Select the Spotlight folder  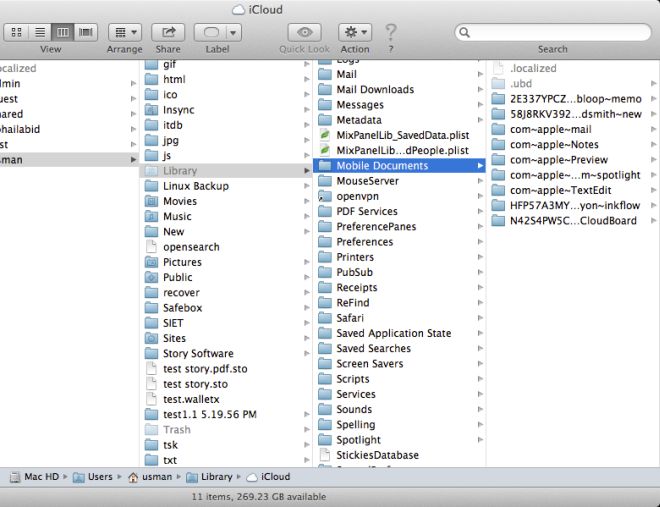(399, 440)
